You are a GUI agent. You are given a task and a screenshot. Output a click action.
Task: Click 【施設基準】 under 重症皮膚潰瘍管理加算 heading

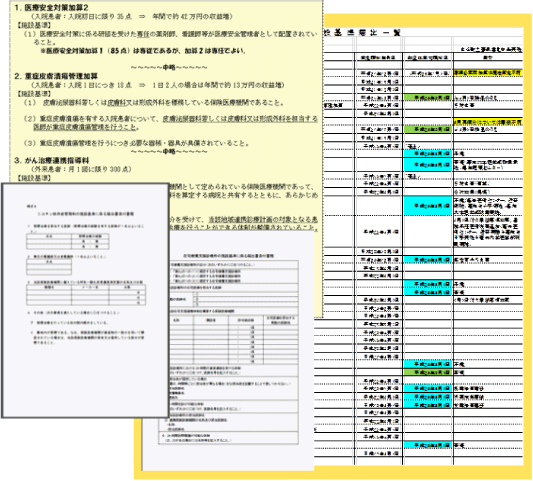pos(34,93)
